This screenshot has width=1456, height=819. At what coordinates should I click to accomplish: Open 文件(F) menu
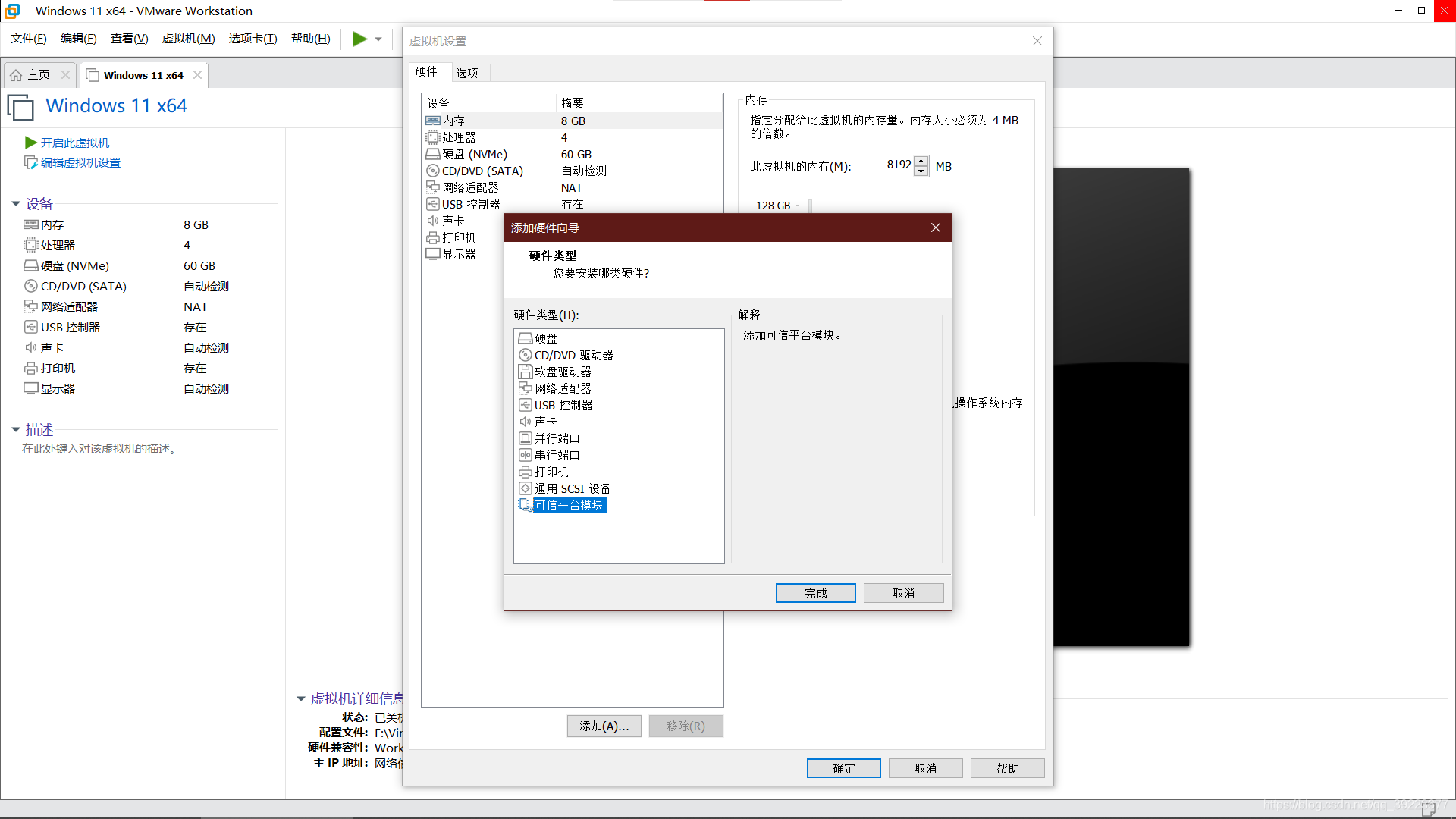pyautogui.click(x=29, y=39)
